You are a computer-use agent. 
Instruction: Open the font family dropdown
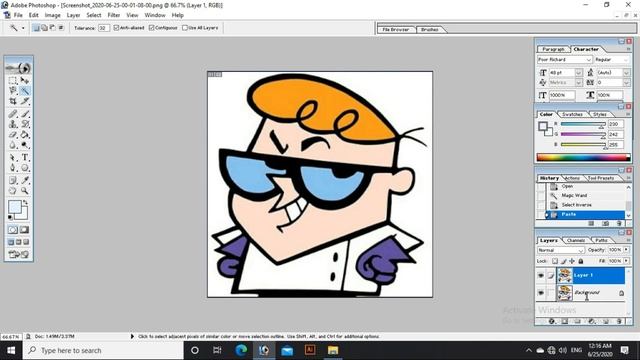click(589, 60)
